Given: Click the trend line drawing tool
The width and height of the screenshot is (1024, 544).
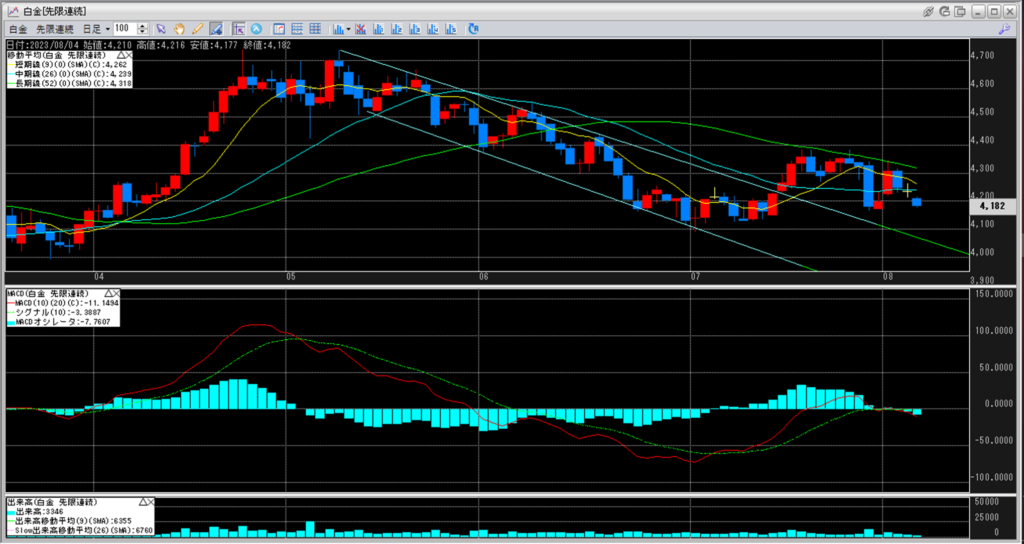Looking at the screenshot, I should [x=215, y=29].
